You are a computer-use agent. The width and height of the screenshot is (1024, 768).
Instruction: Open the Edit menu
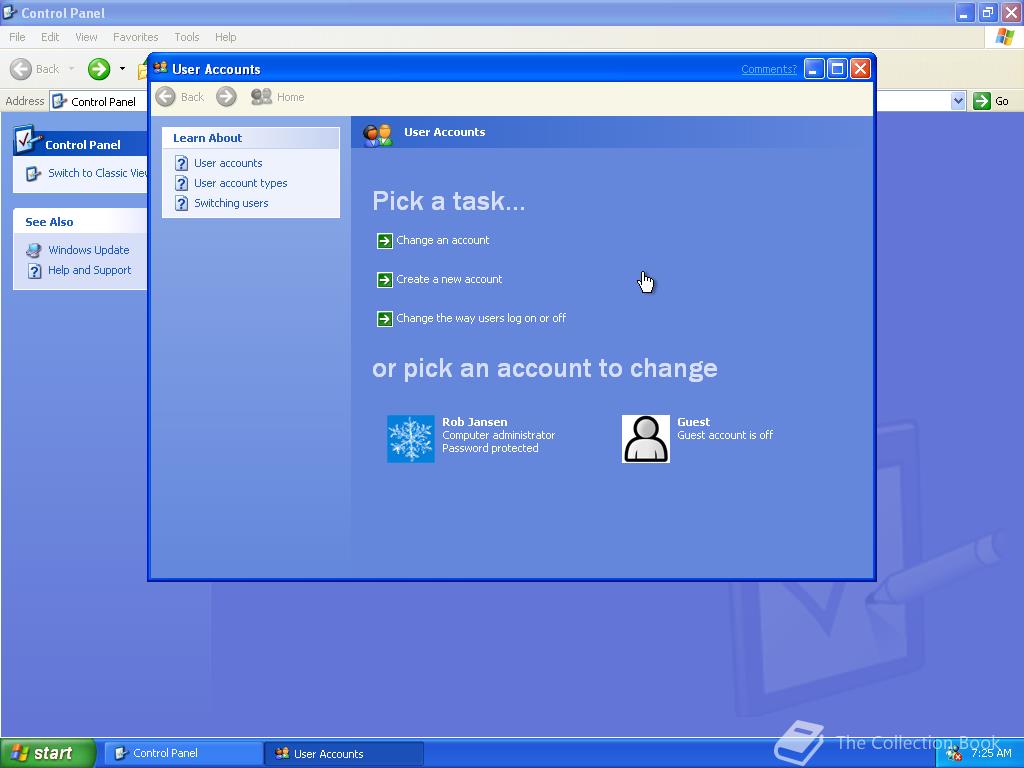[50, 37]
